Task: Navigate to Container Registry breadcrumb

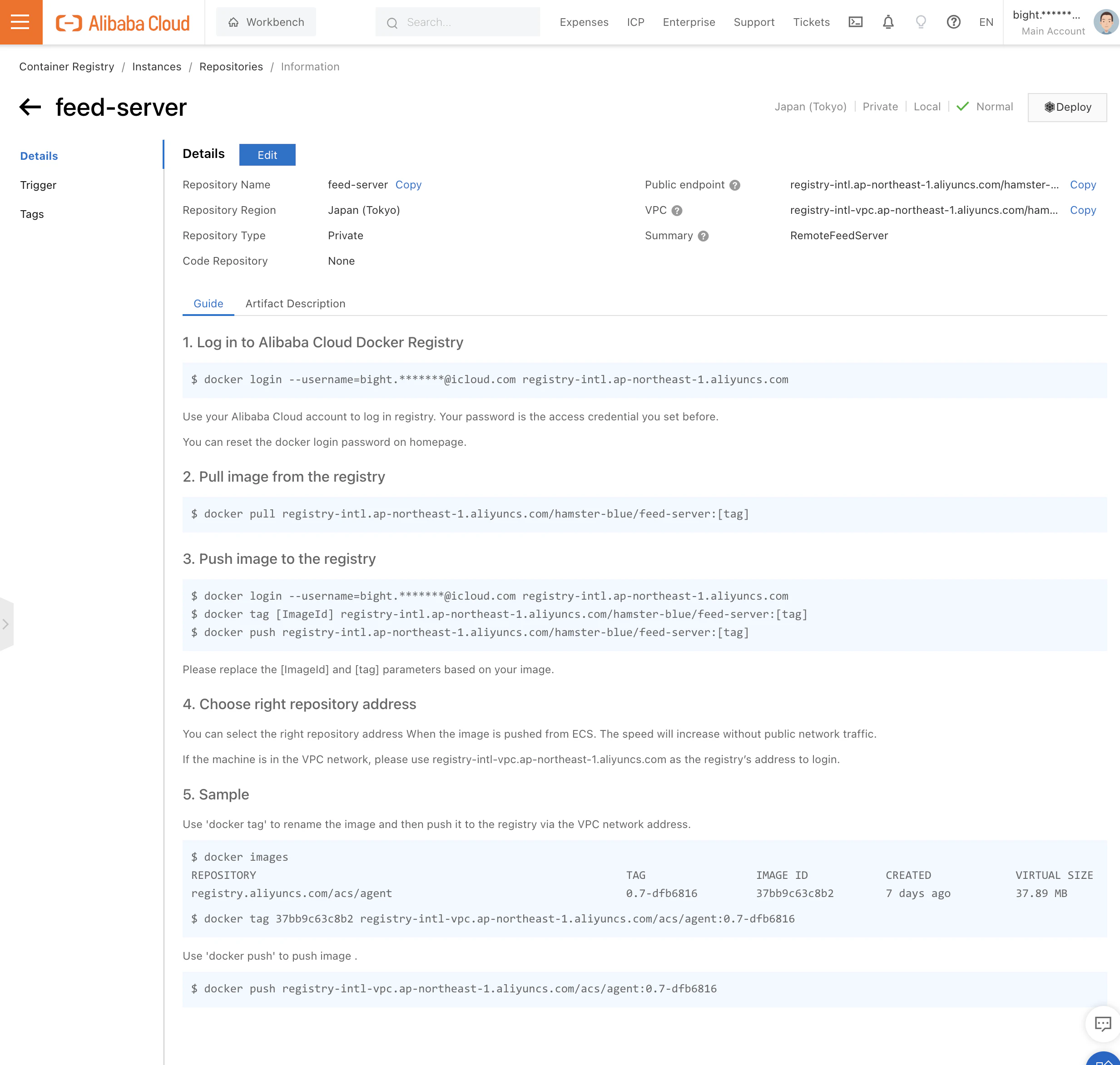Action: pyautogui.click(x=66, y=66)
